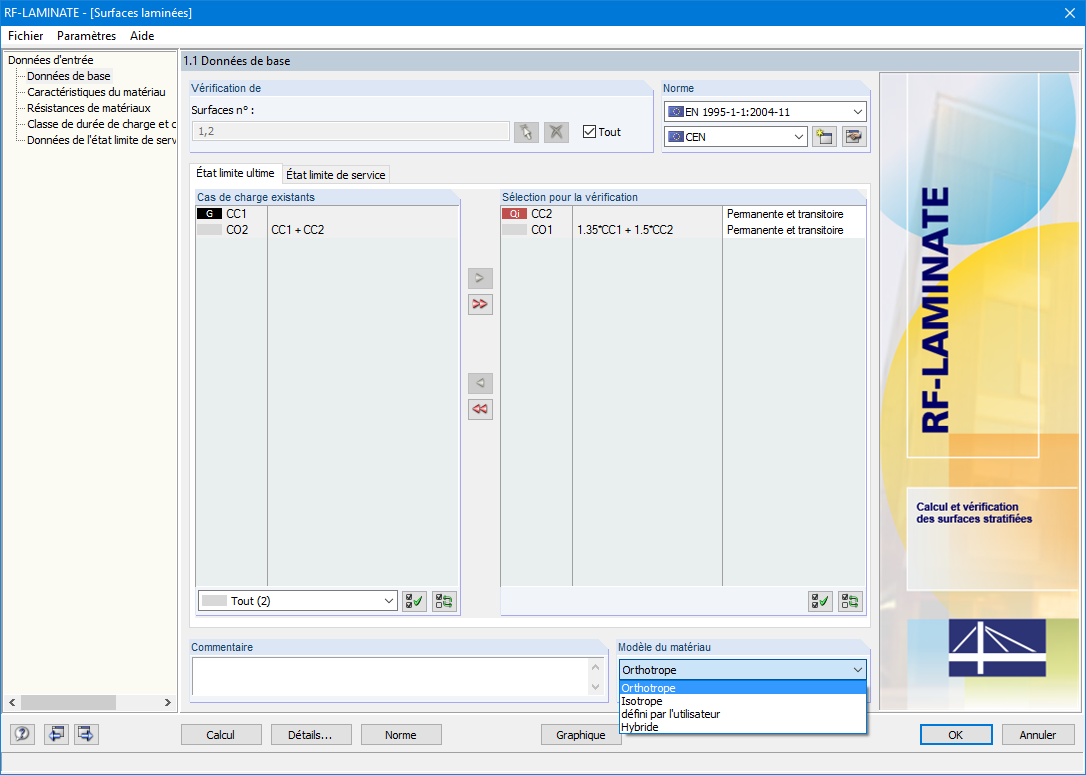Image resolution: width=1086 pixels, height=775 pixels.
Task: Open help with the question mark icon
Action: 22,733
